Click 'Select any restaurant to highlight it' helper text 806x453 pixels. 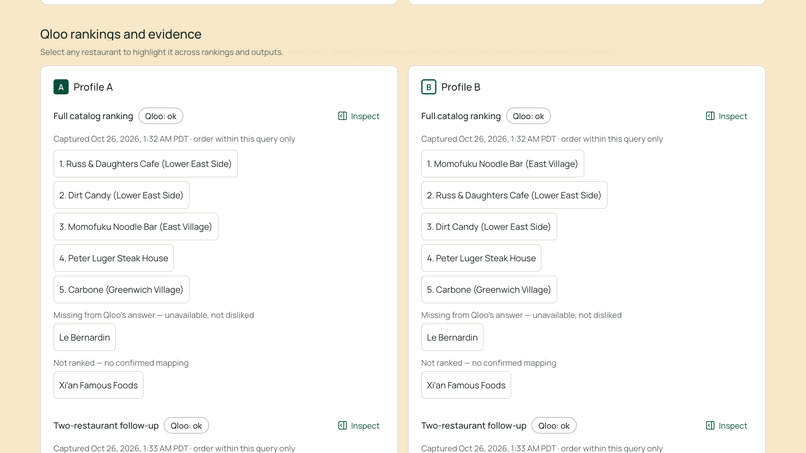point(161,52)
